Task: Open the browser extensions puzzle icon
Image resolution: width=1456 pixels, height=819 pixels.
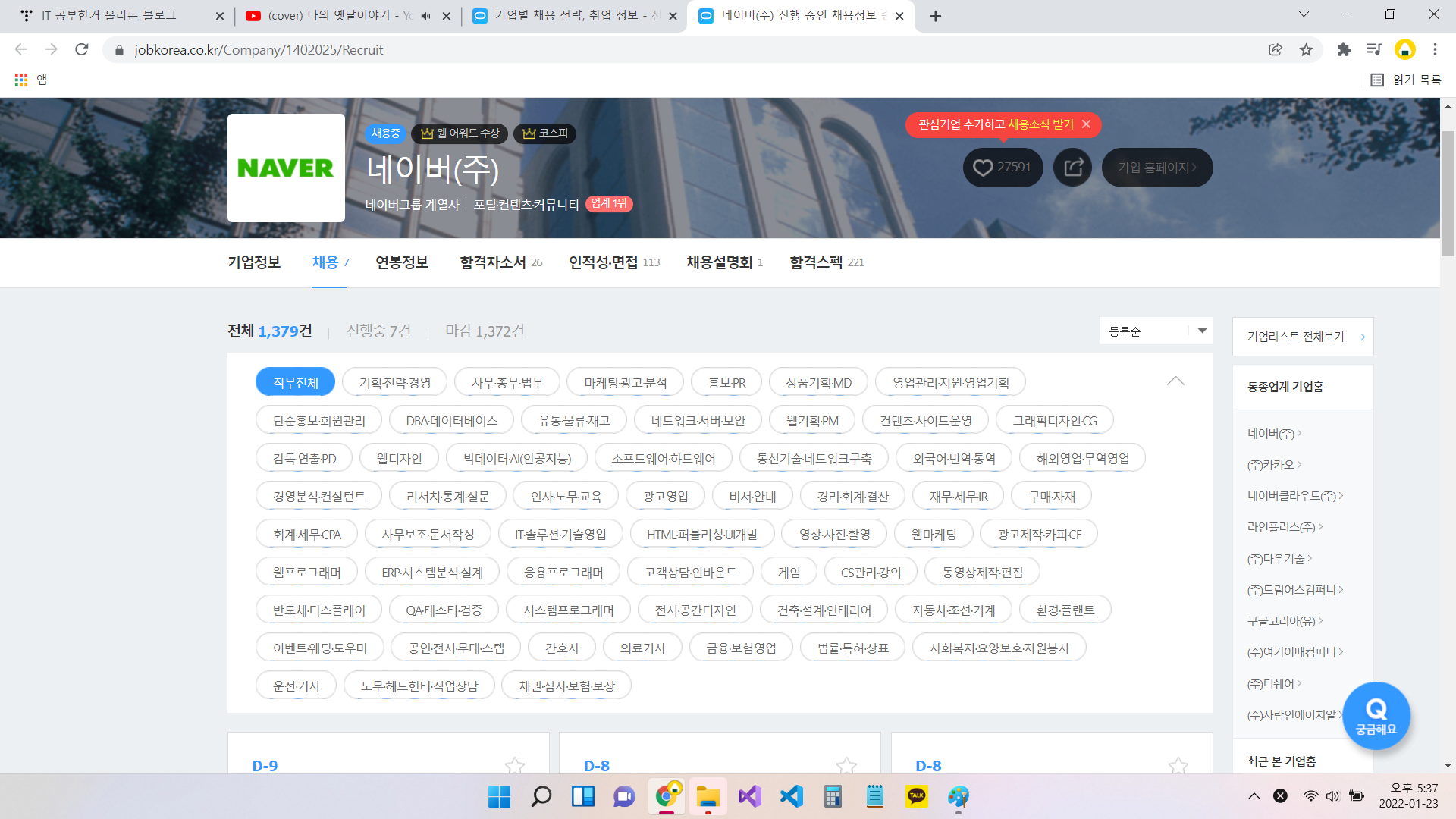Action: [1344, 50]
